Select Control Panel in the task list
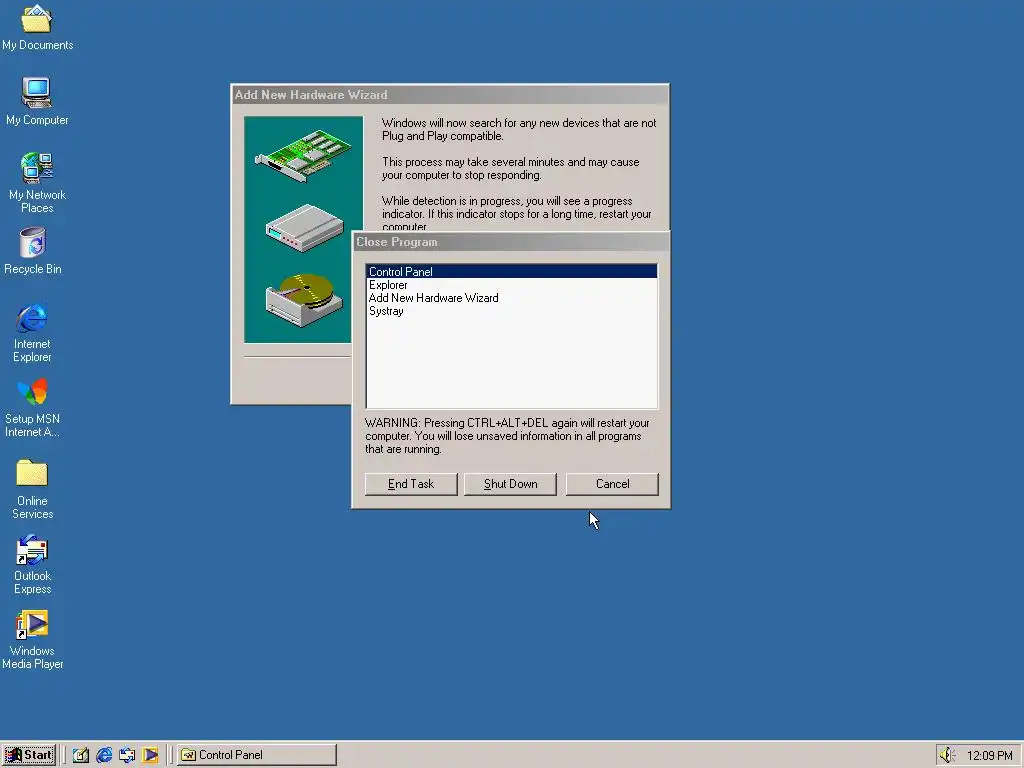Image resolution: width=1024 pixels, height=768 pixels. click(x=511, y=272)
